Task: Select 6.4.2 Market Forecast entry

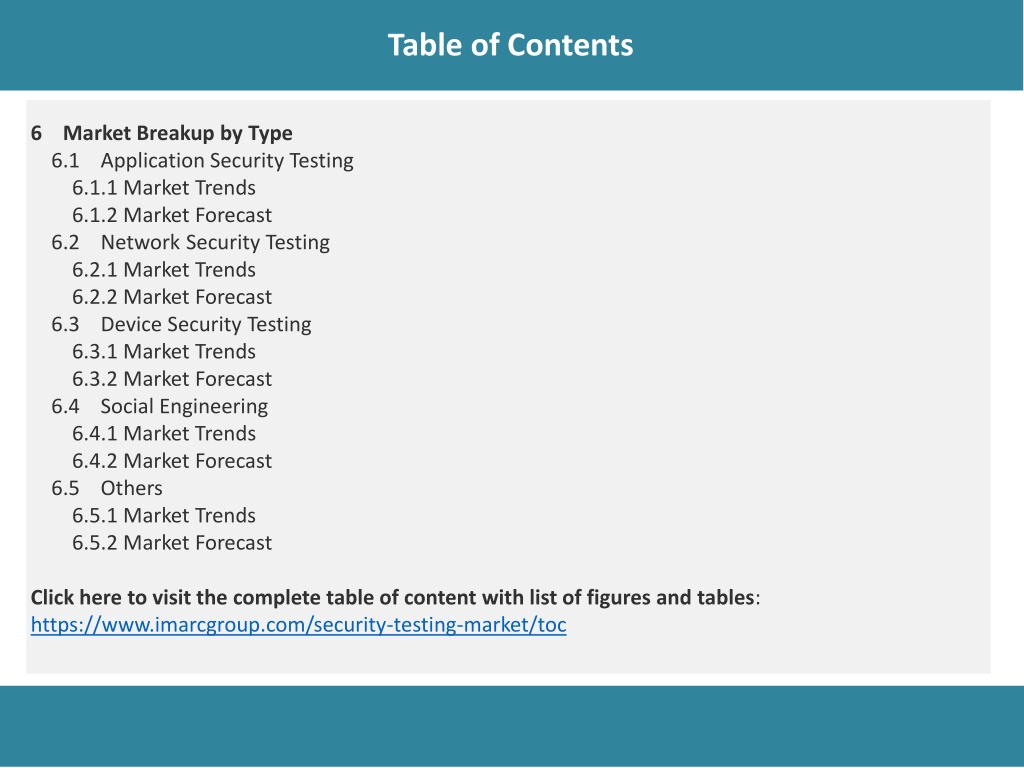Action: [172, 461]
